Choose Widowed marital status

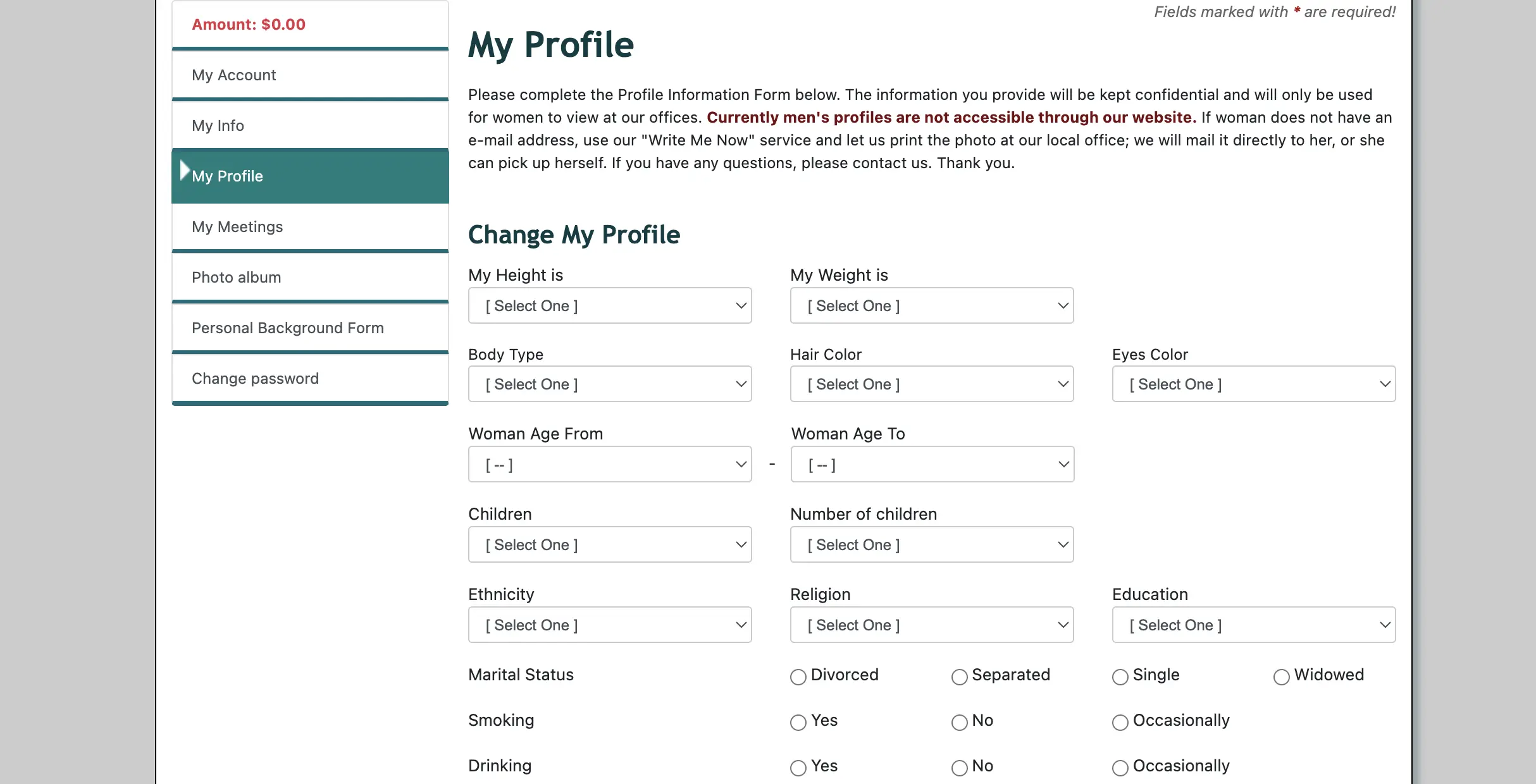(1282, 677)
